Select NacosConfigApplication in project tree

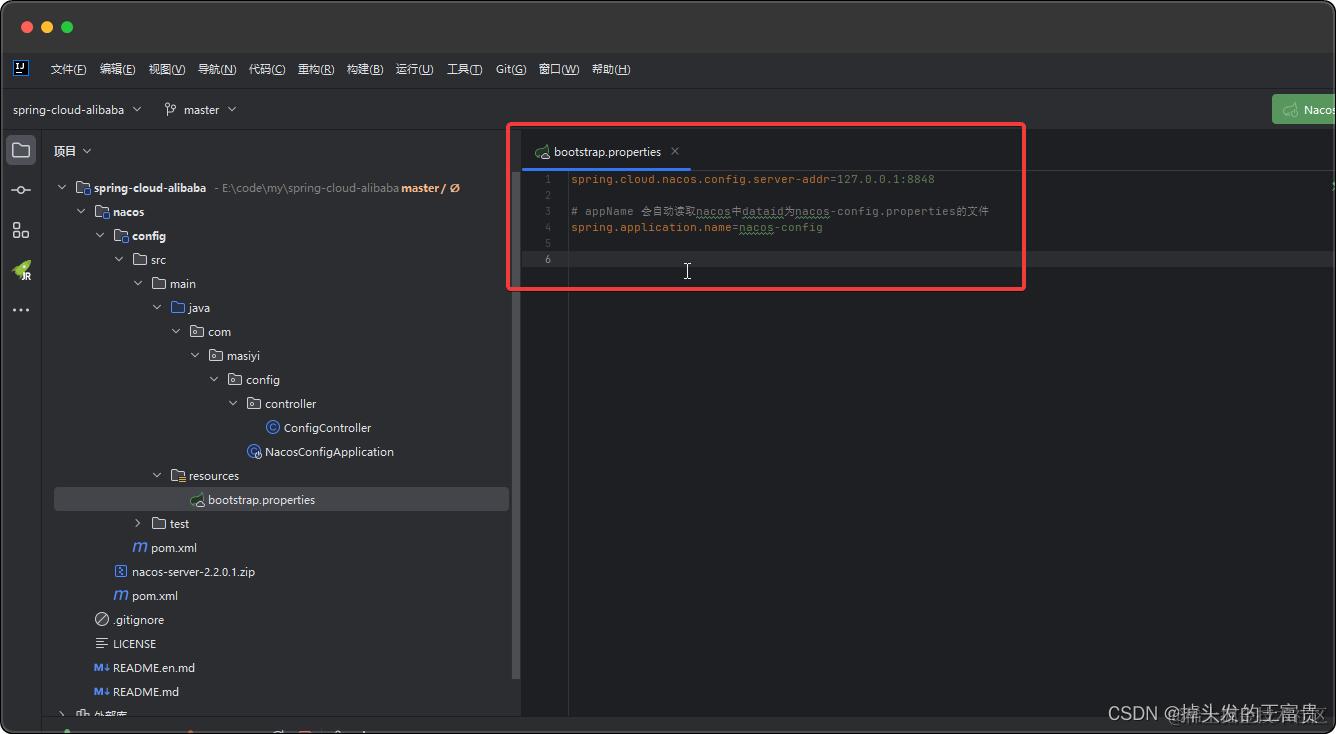(x=329, y=452)
